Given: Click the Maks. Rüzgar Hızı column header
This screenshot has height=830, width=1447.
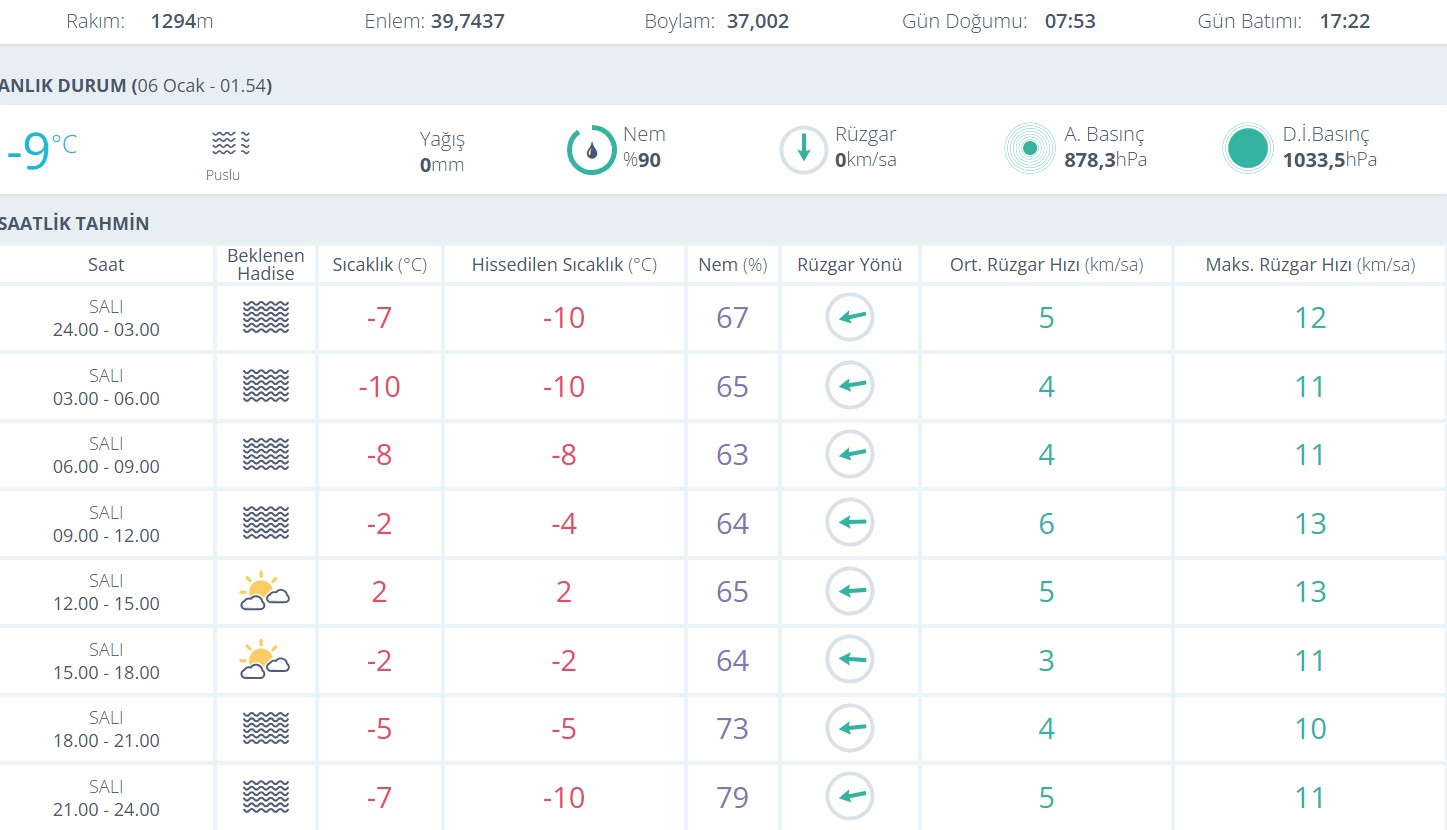Looking at the screenshot, I should pos(1310,265).
